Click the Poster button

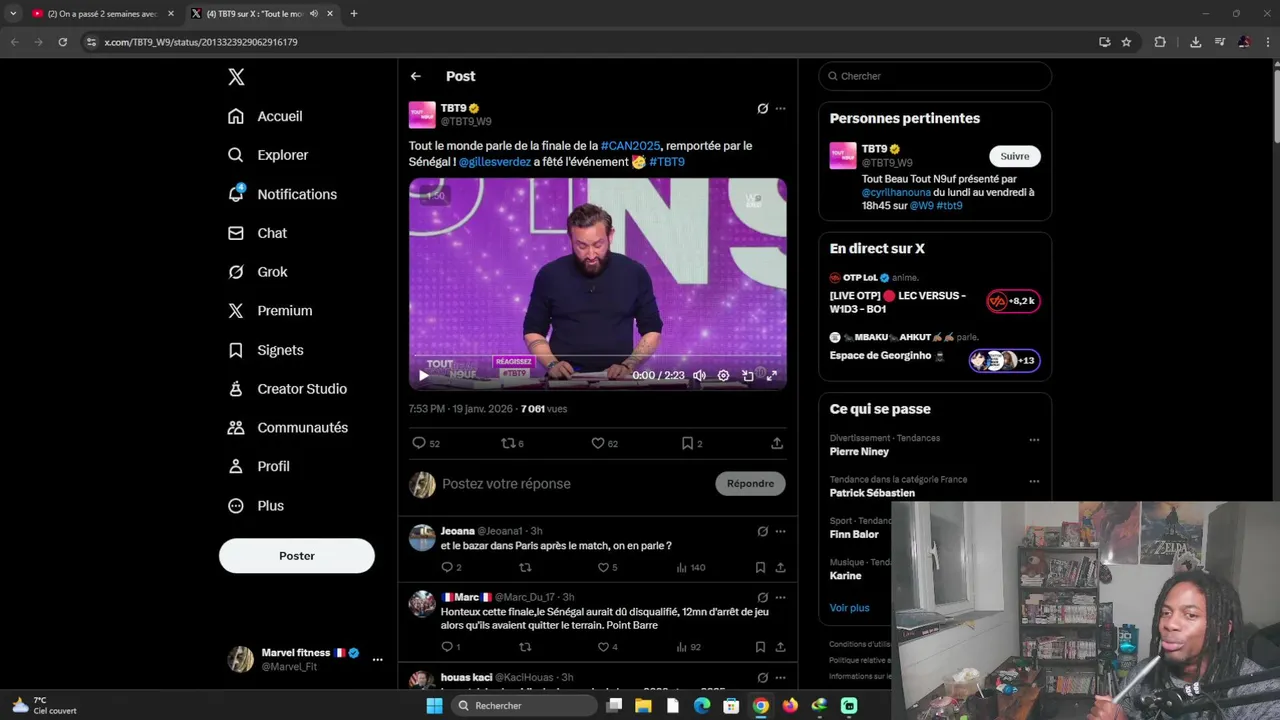point(297,556)
